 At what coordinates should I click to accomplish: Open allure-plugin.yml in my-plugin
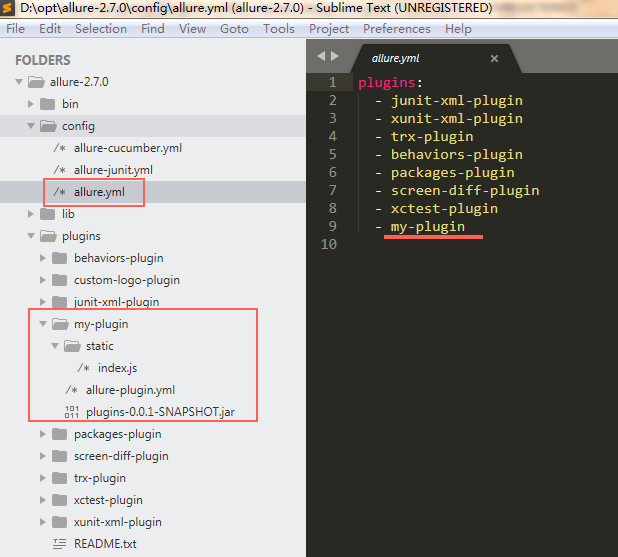130,390
